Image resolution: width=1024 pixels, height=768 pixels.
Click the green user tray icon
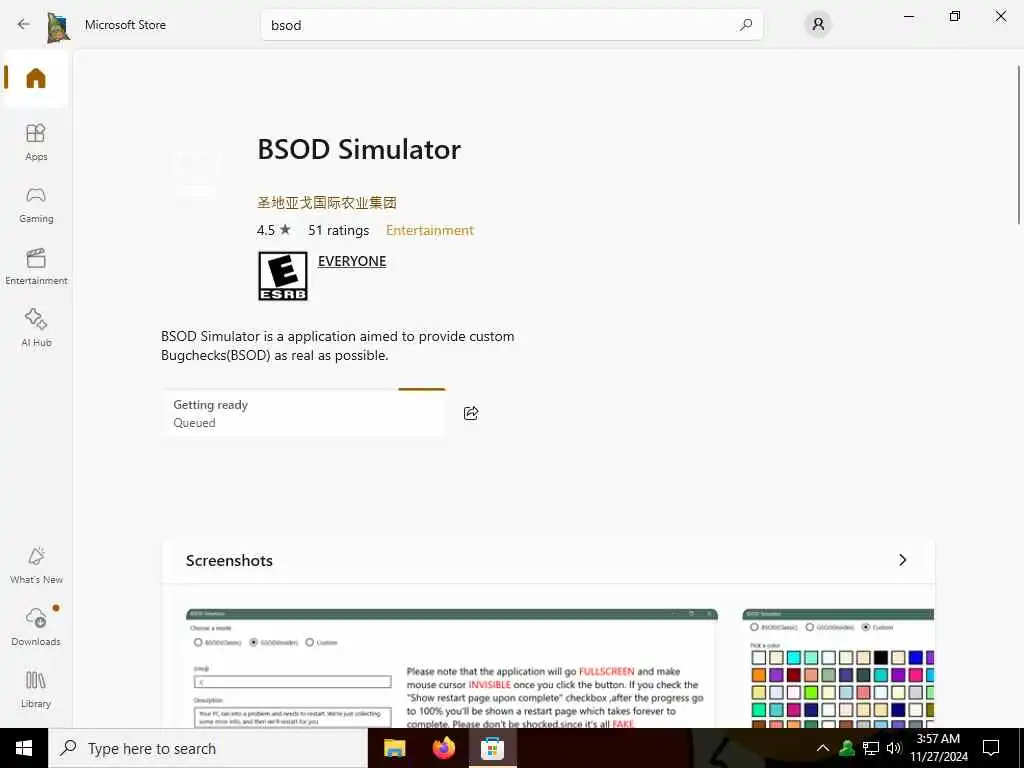[x=847, y=748]
